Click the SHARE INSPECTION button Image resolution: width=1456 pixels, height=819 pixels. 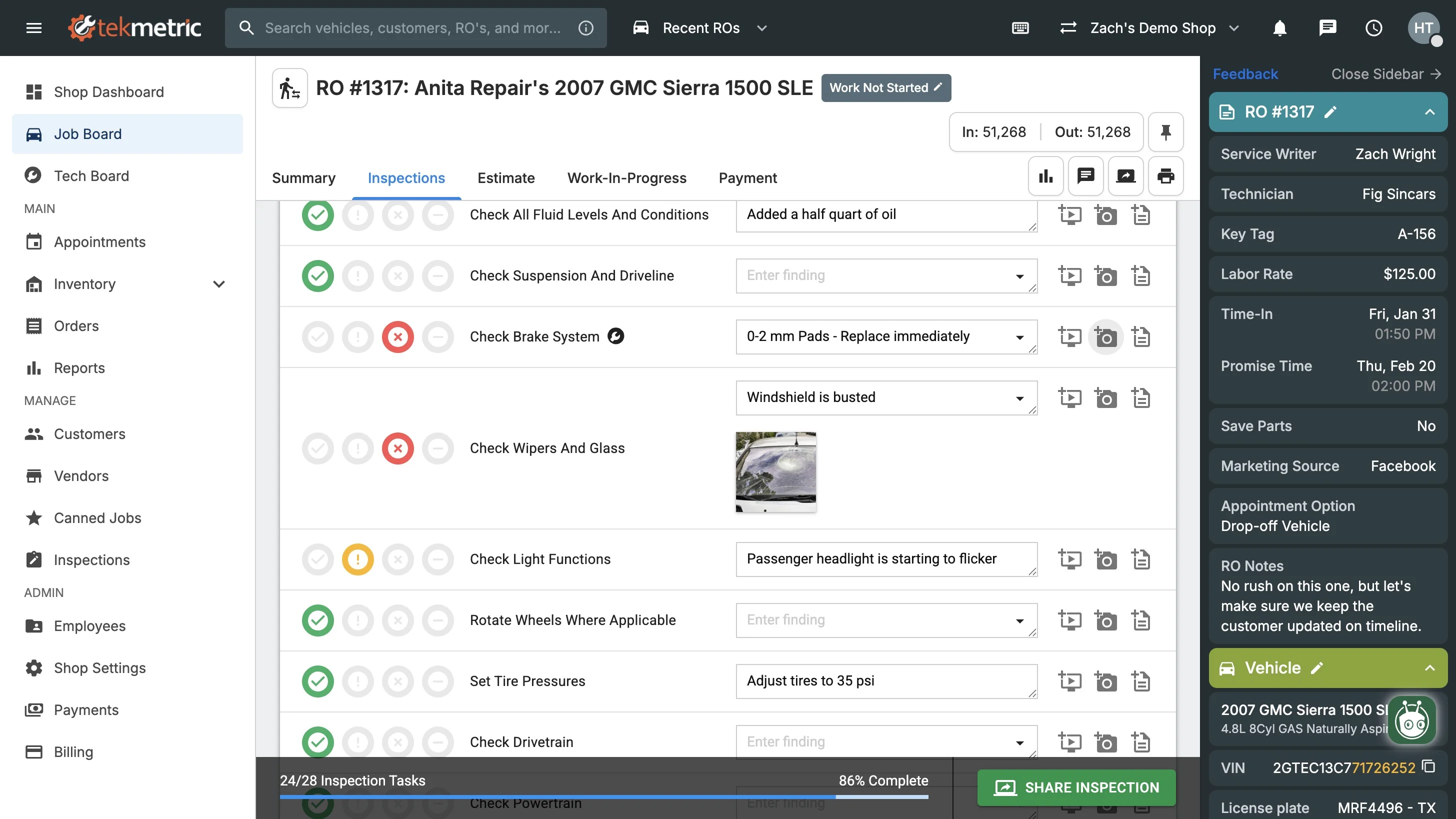click(x=1076, y=787)
